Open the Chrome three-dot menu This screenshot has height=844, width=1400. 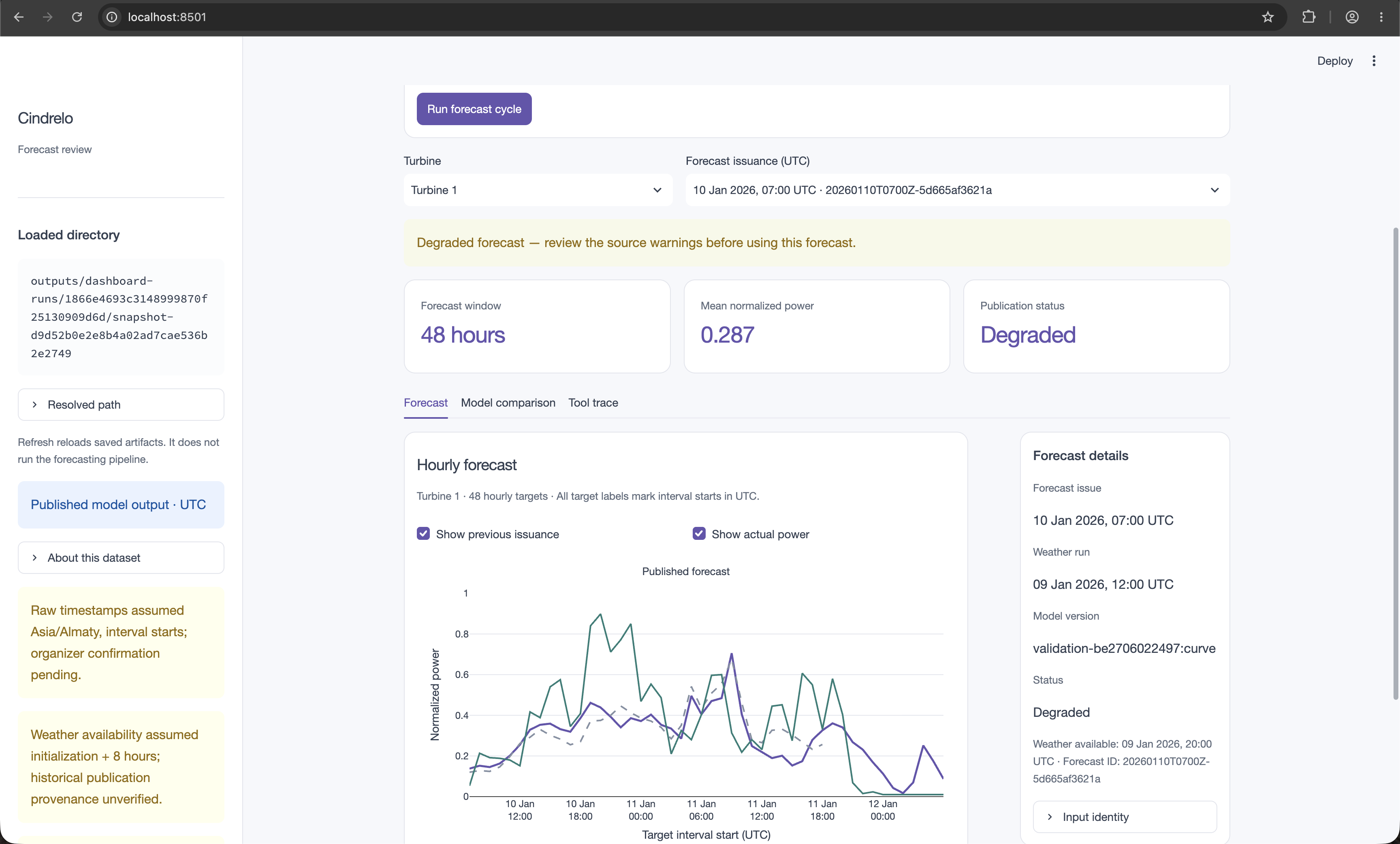pos(1381,17)
